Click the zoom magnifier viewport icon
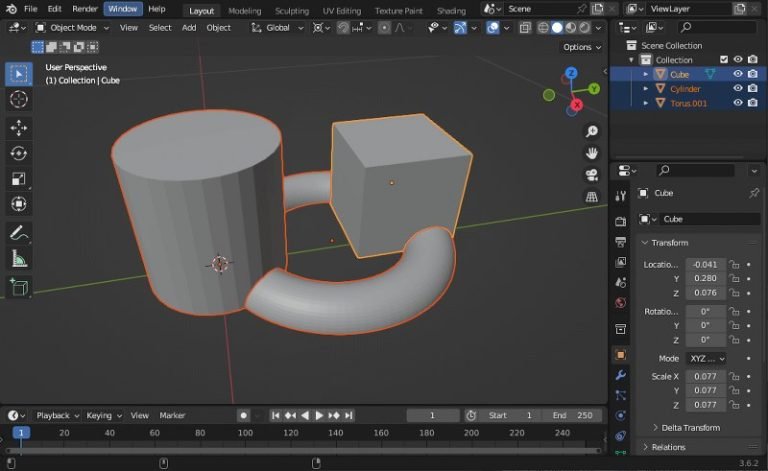This screenshot has height=471, width=768. tap(592, 132)
